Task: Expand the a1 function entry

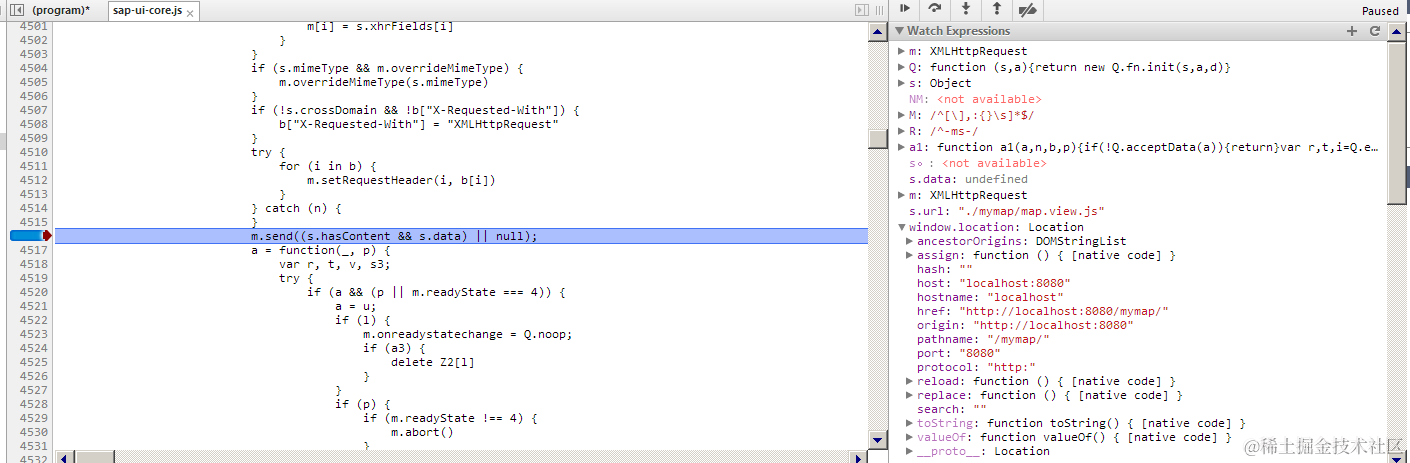Action: (901, 147)
